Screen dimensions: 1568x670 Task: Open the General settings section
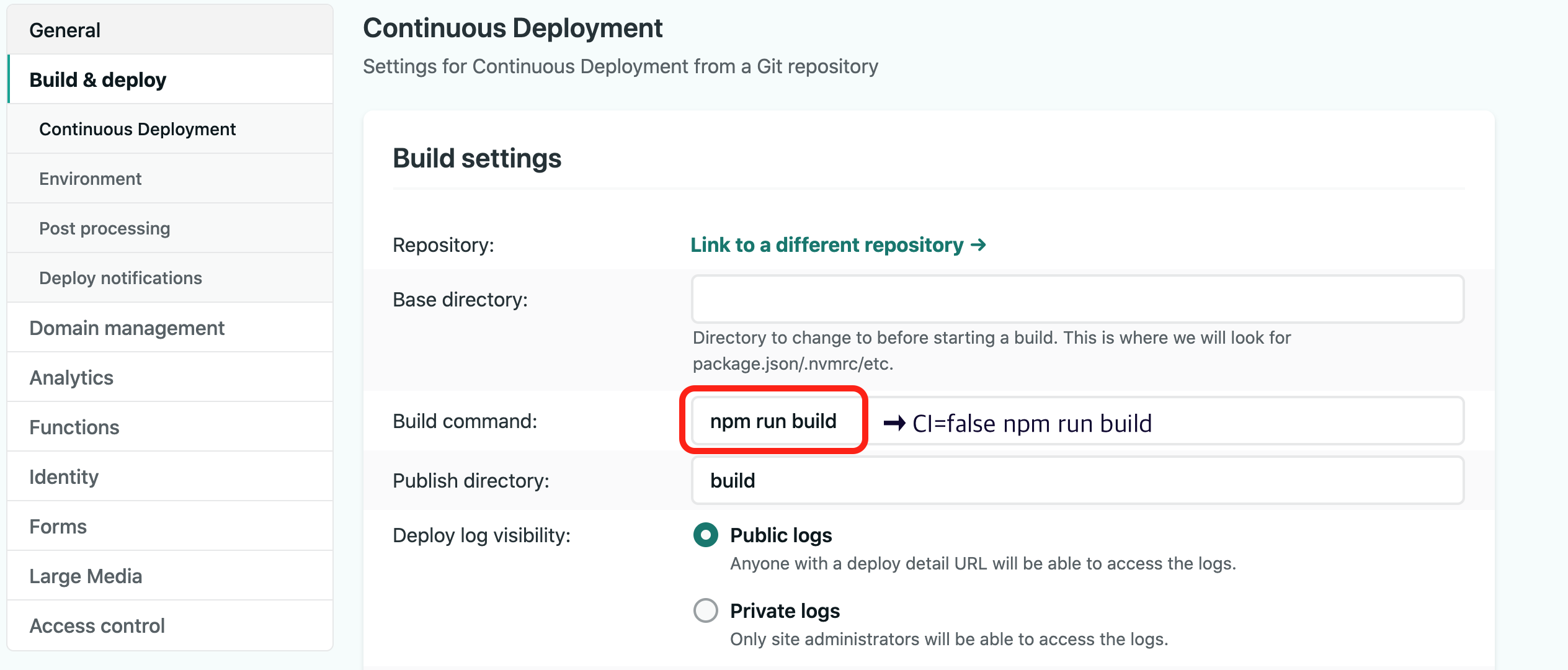65,30
